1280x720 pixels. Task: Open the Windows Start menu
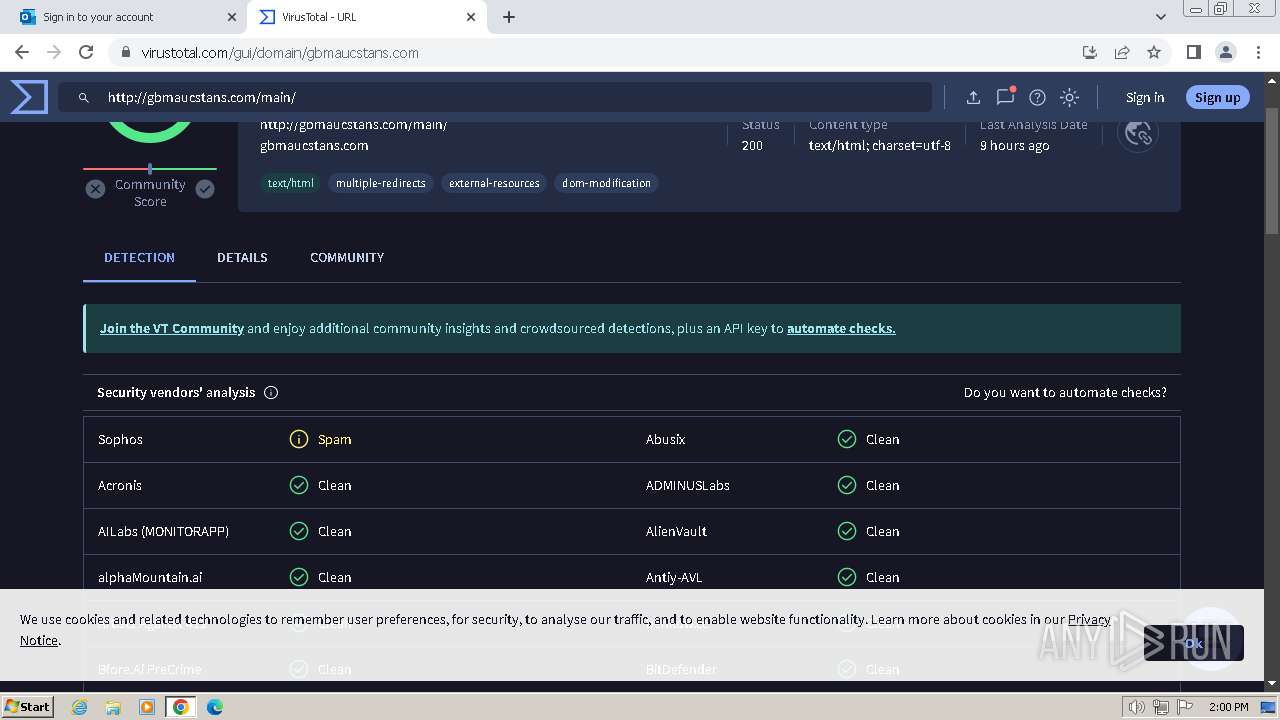(27, 706)
